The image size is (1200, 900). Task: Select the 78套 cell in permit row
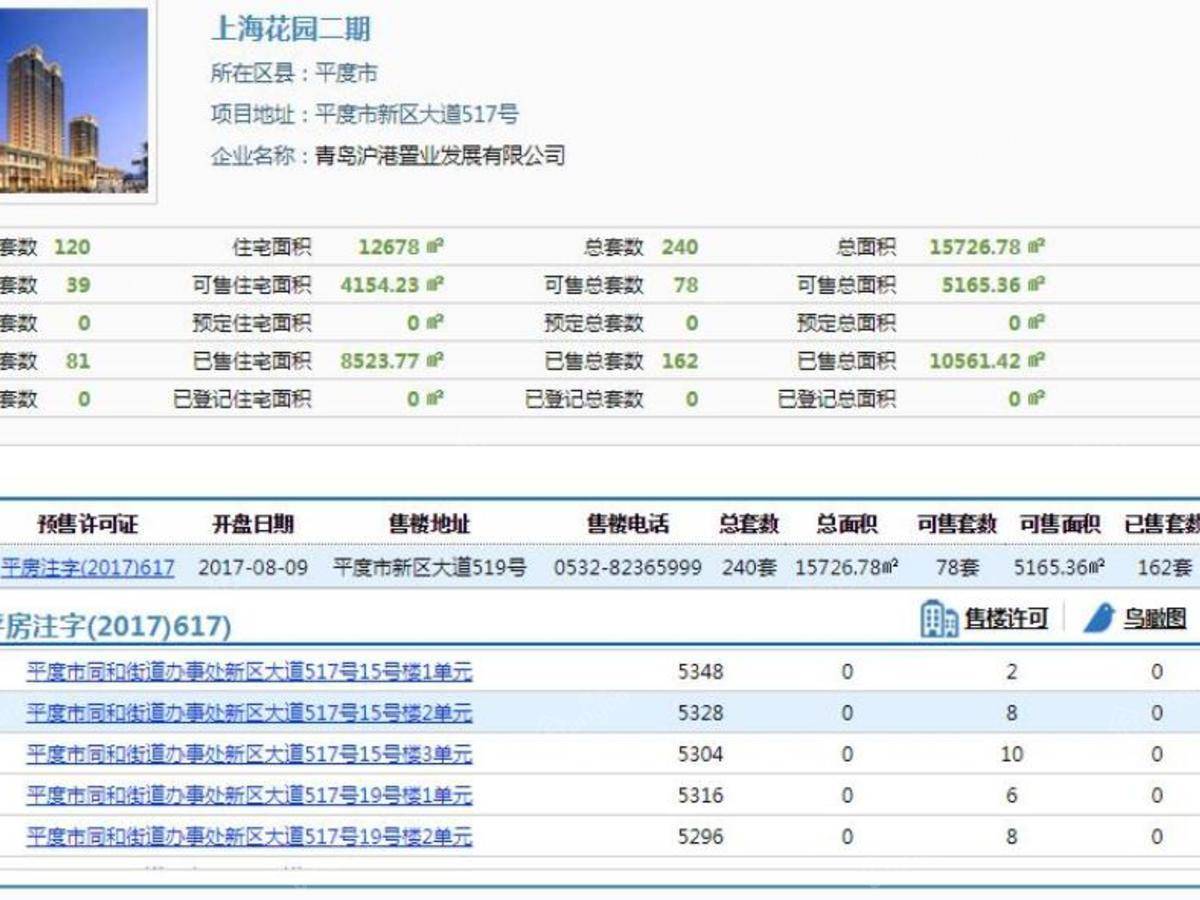pyautogui.click(x=957, y=568)
